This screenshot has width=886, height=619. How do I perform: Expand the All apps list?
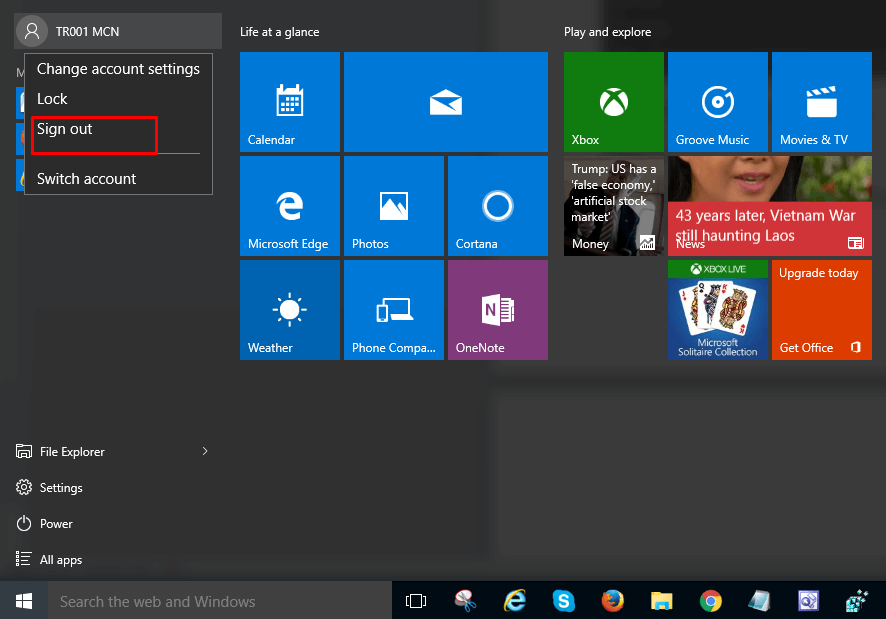tap(60, 560)
